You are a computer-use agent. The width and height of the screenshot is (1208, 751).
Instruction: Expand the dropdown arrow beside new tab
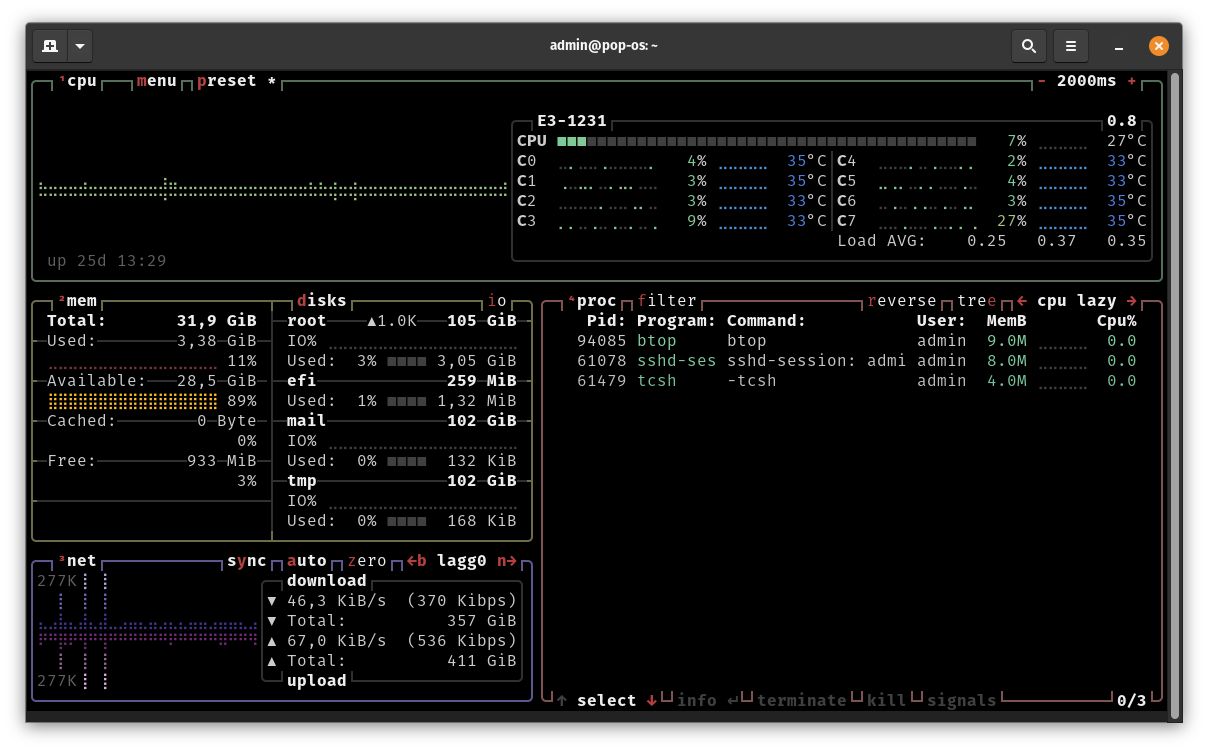80,46
